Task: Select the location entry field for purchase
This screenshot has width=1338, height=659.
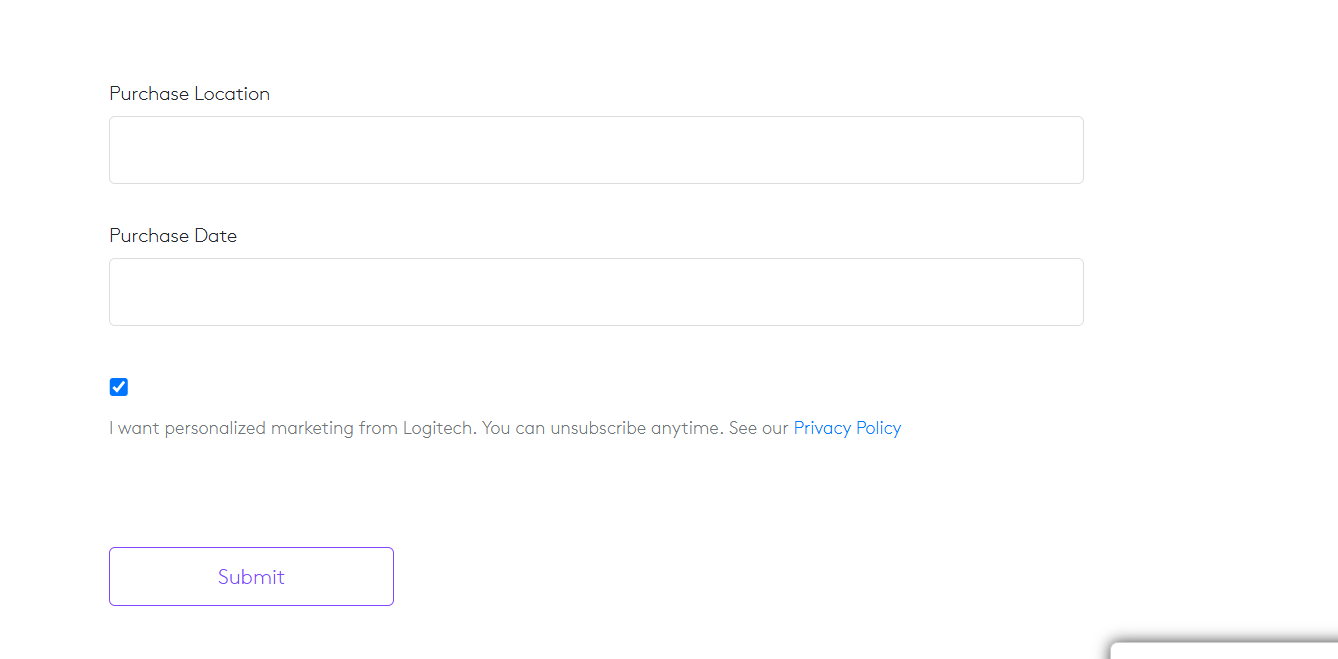Action: [x=596, y=150]
